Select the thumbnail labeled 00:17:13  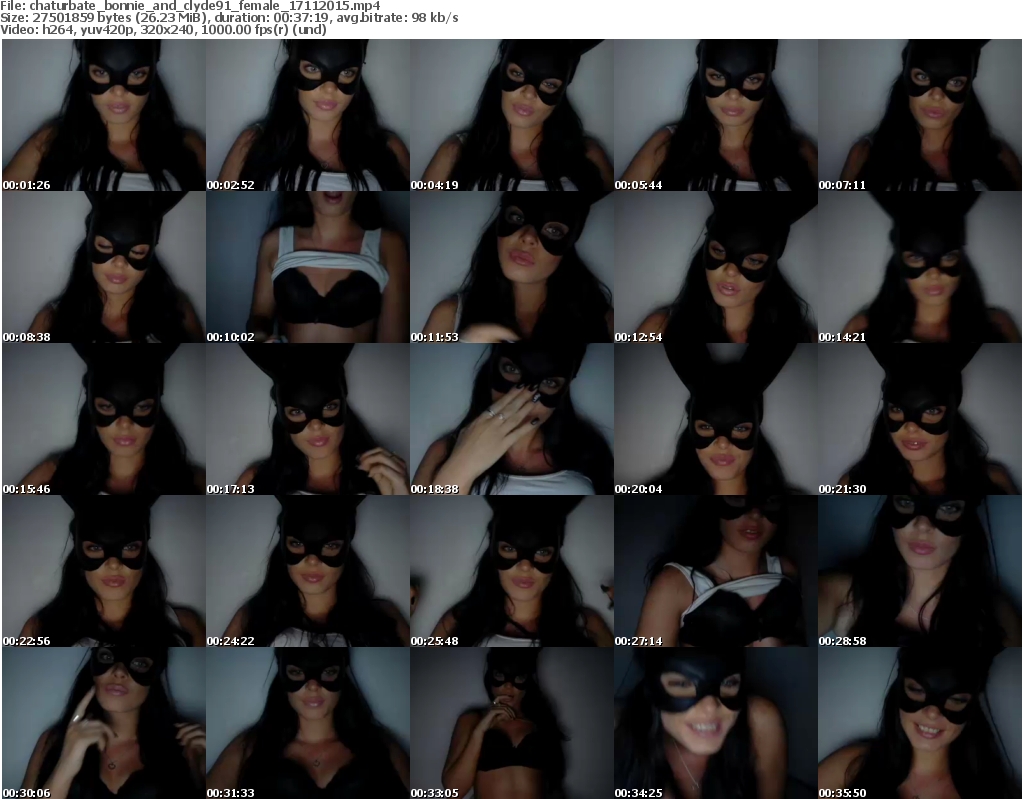point(308,419)
